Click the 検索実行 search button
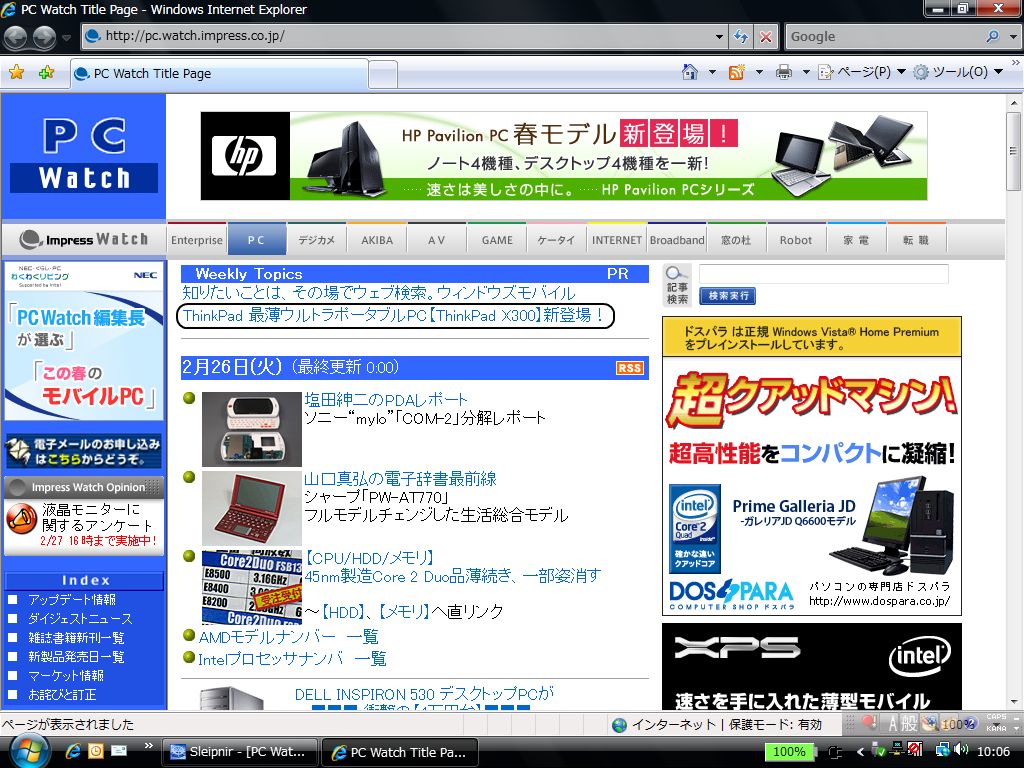 click(728, 296)
